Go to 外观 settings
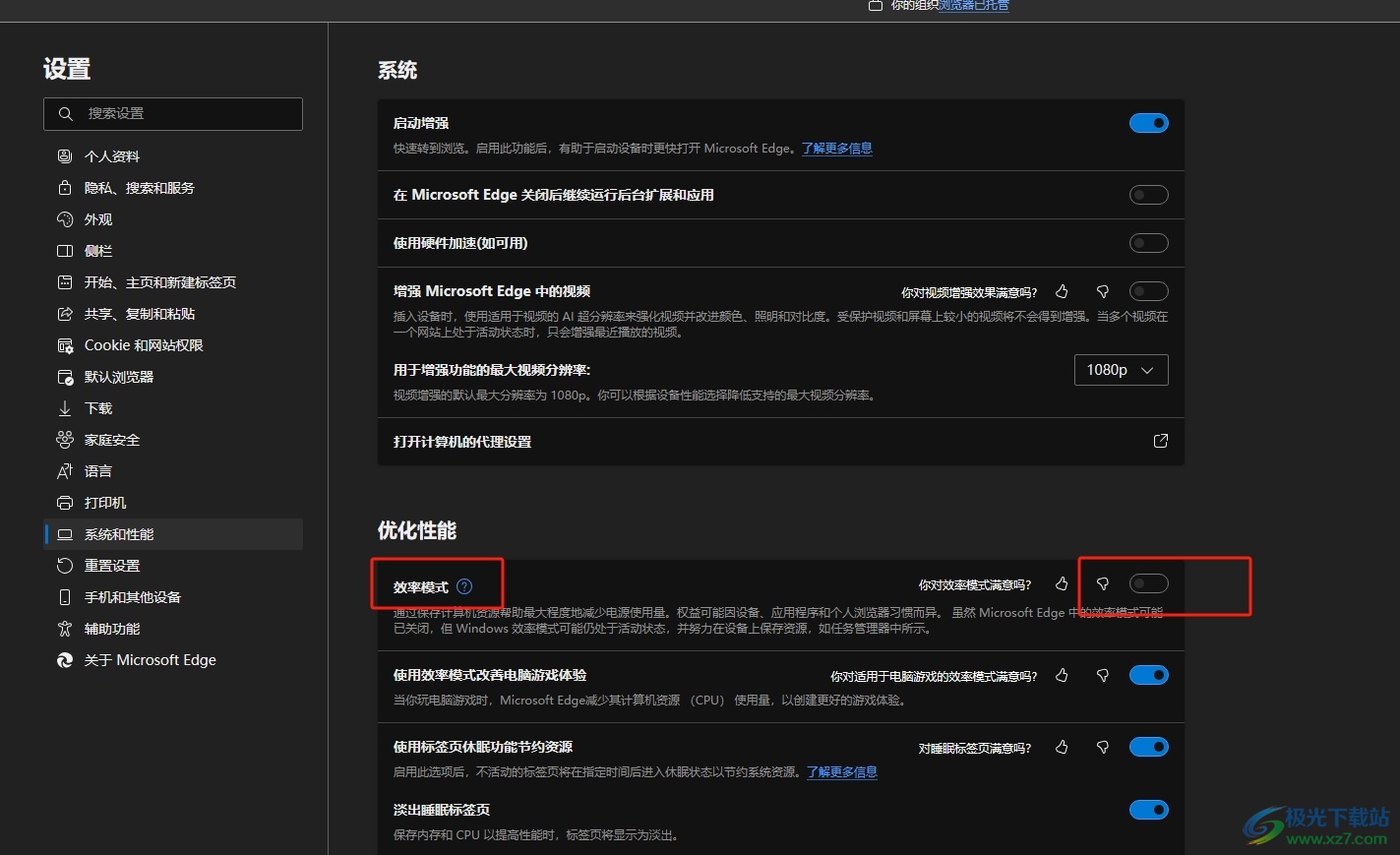 173,219
